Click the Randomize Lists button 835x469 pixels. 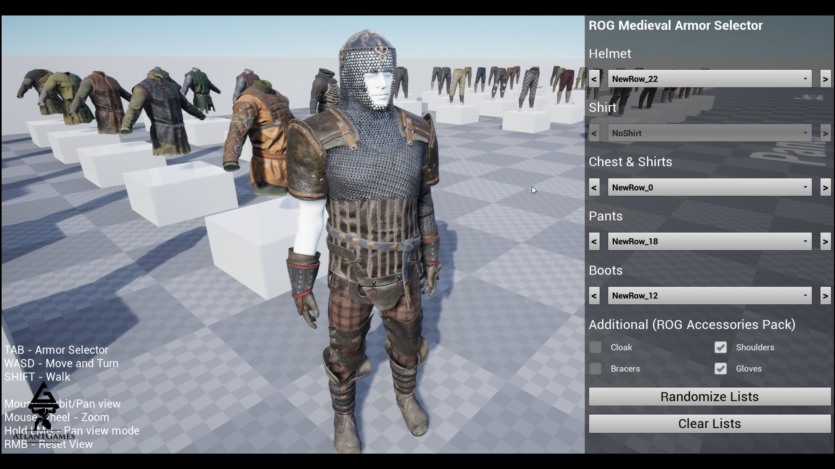(x=709, y=397)
